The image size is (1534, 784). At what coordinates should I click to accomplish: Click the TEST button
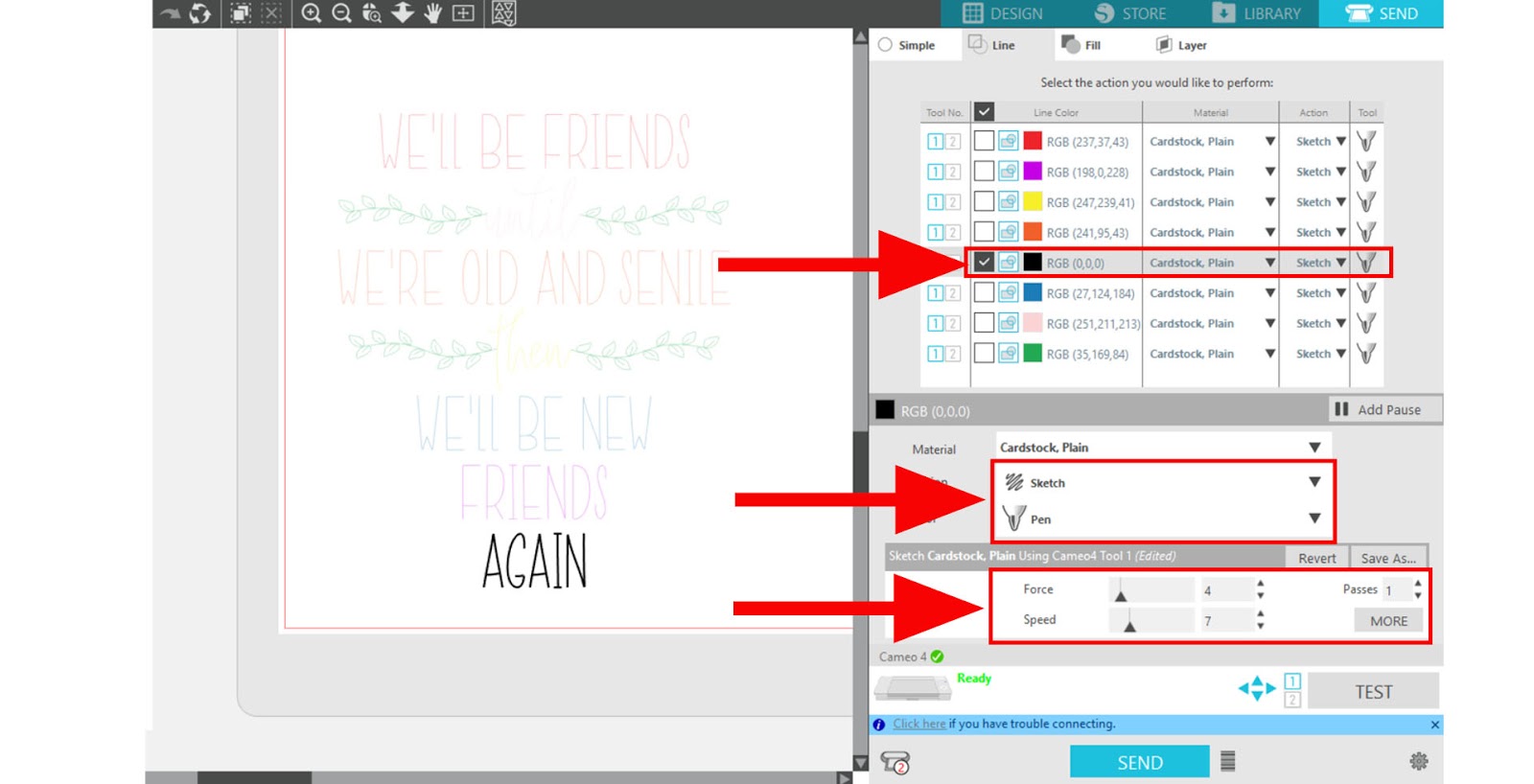click(1373, 691)
